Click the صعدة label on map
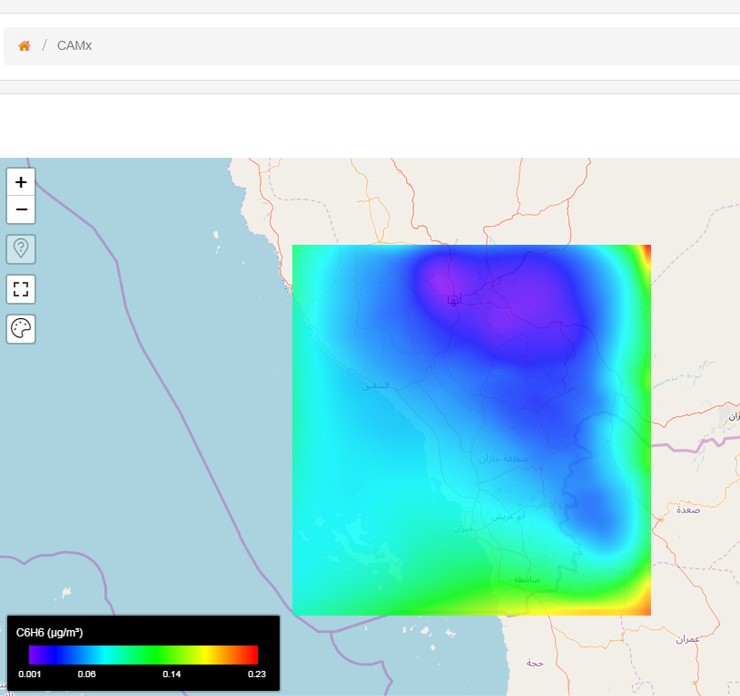 (x=688, y=510)
